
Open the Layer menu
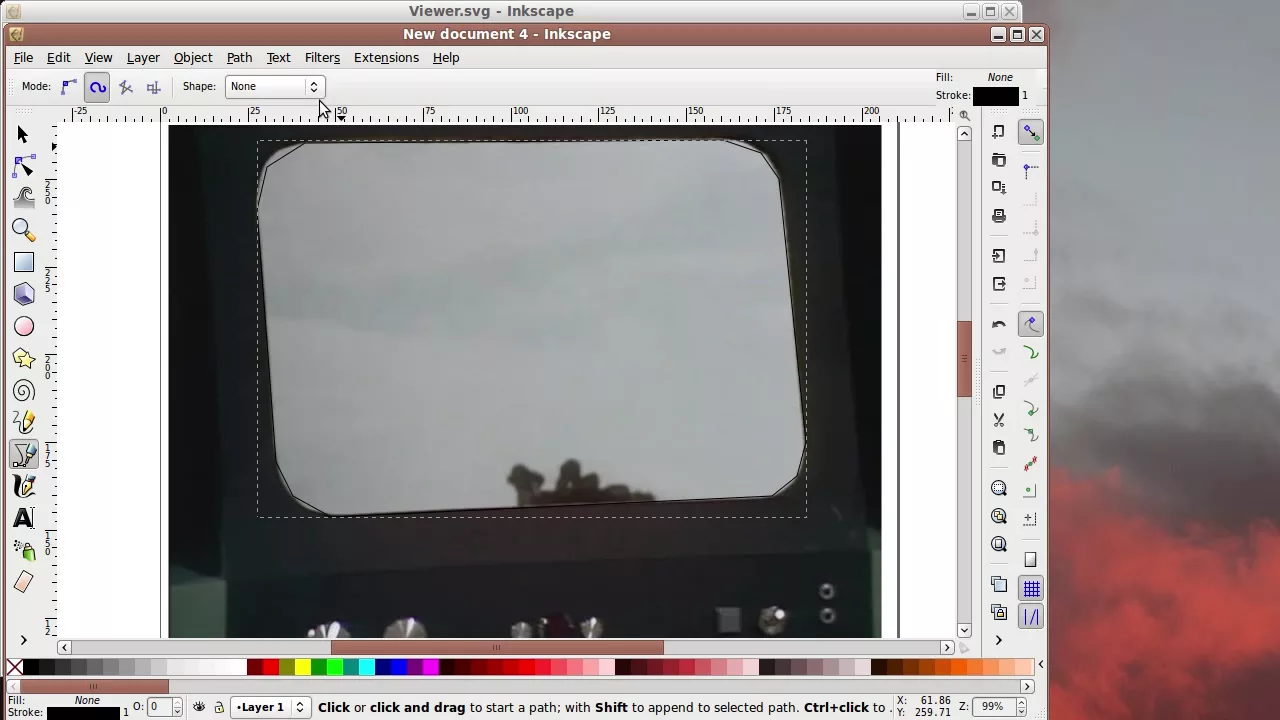(x=143, y=58)
